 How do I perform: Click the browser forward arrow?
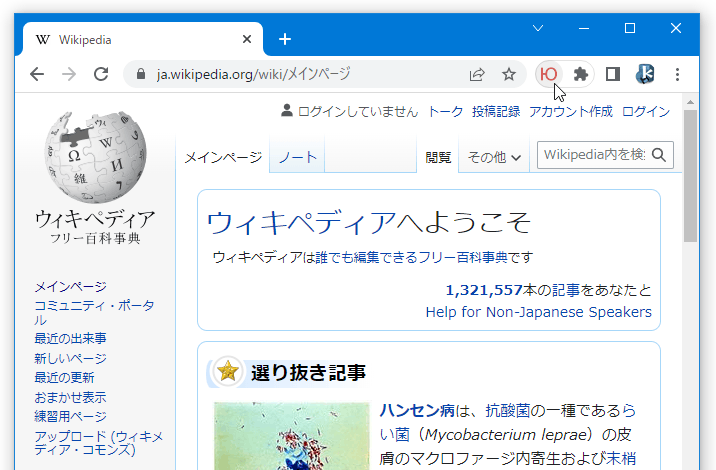coord(69,74)
